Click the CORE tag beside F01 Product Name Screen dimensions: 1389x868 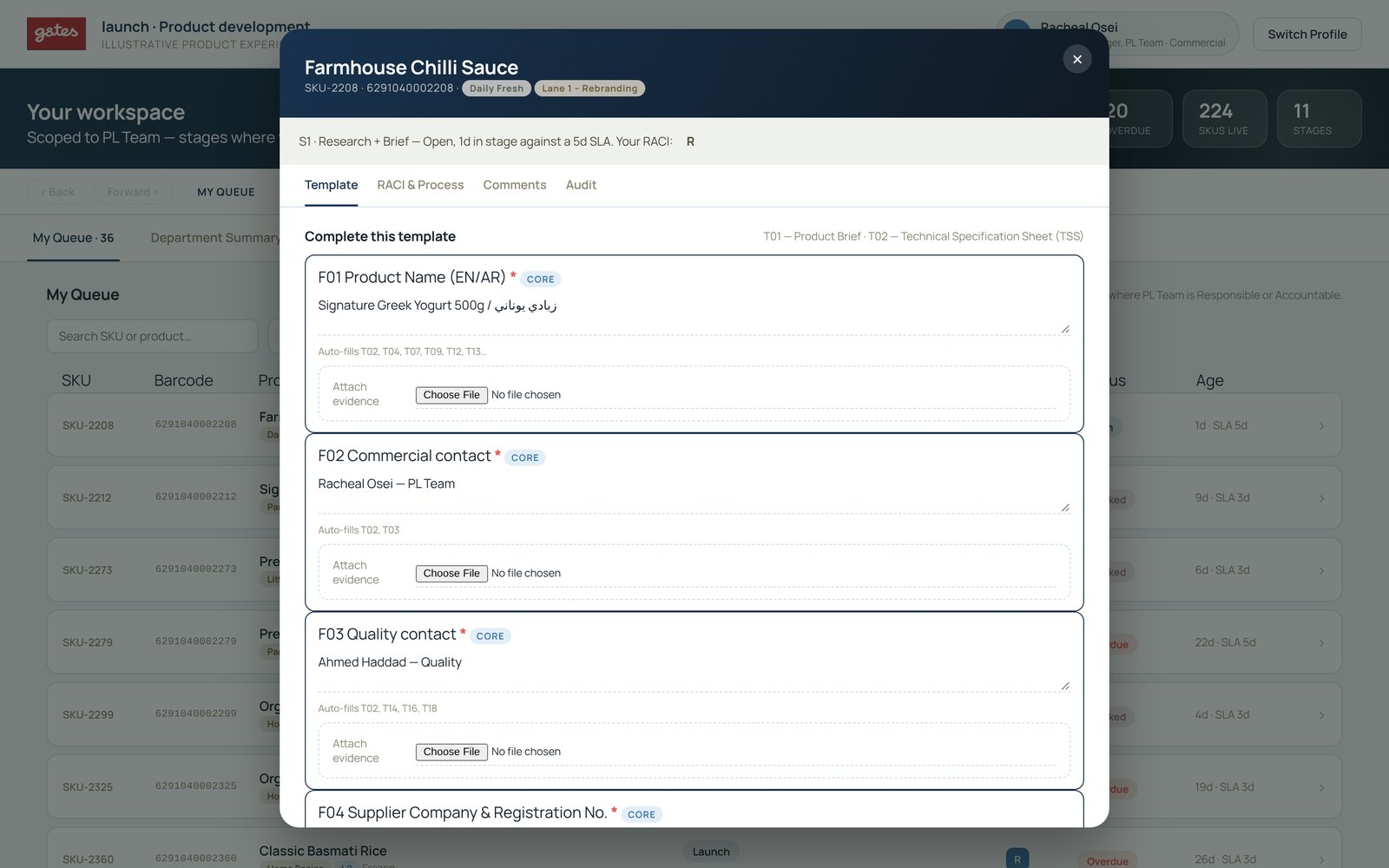coord(540,279)
